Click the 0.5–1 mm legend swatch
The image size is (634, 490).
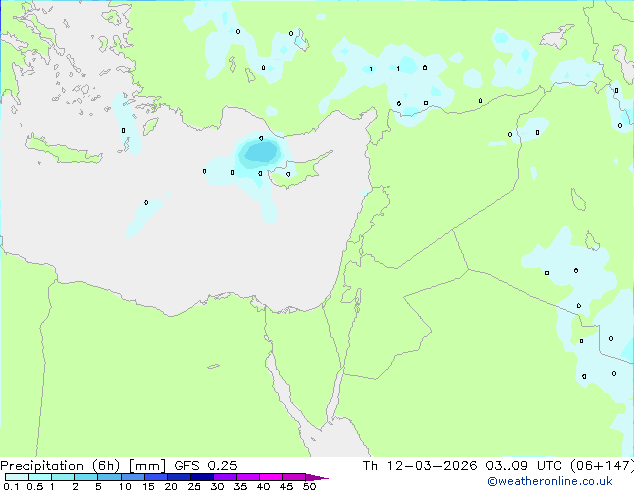pyautogui.click(x=40, y=477)
